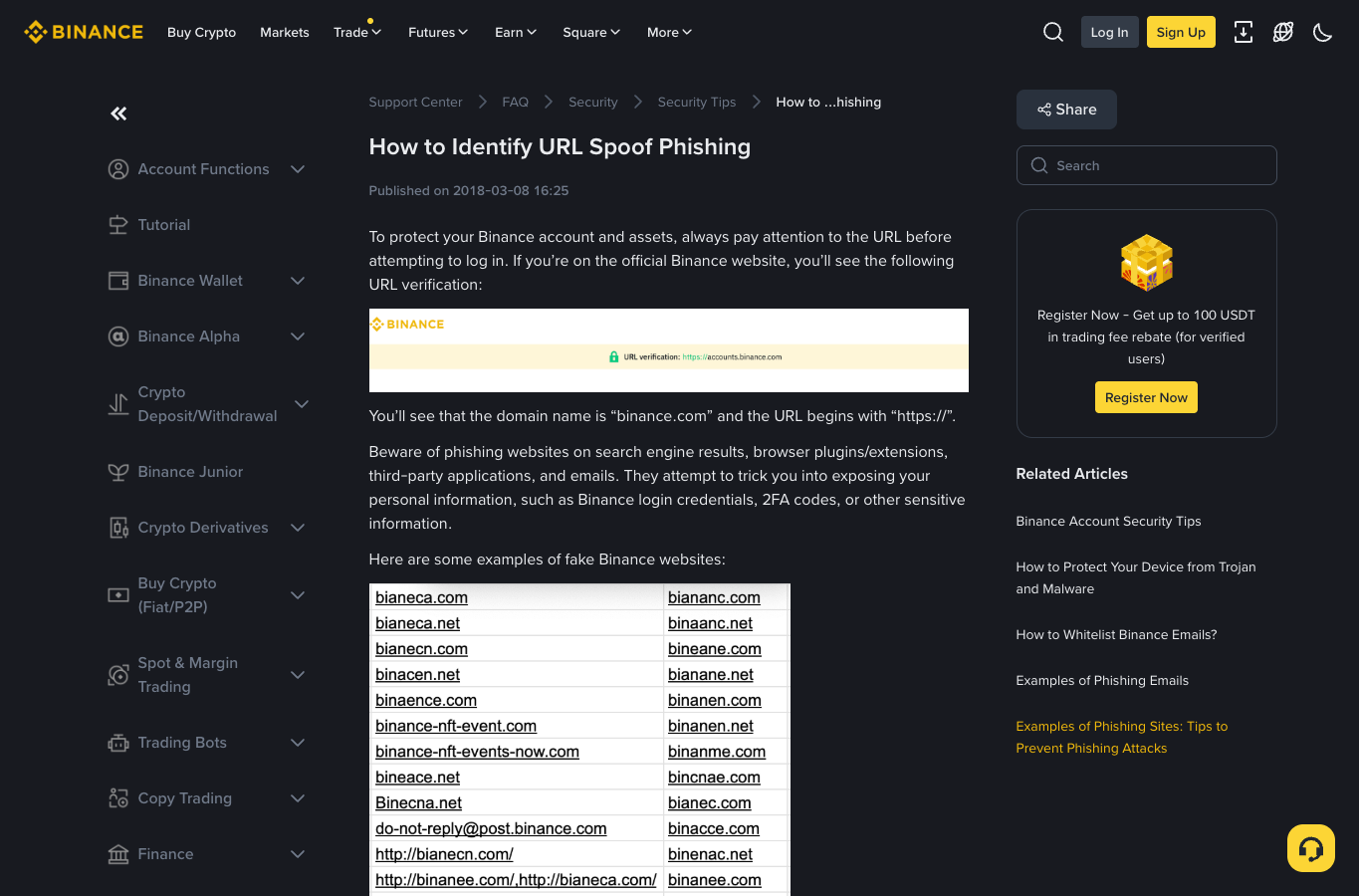Open Examples of Phishing Sites article
The width and height of the screenshot is (1359, 896).
coord(1122,737)
